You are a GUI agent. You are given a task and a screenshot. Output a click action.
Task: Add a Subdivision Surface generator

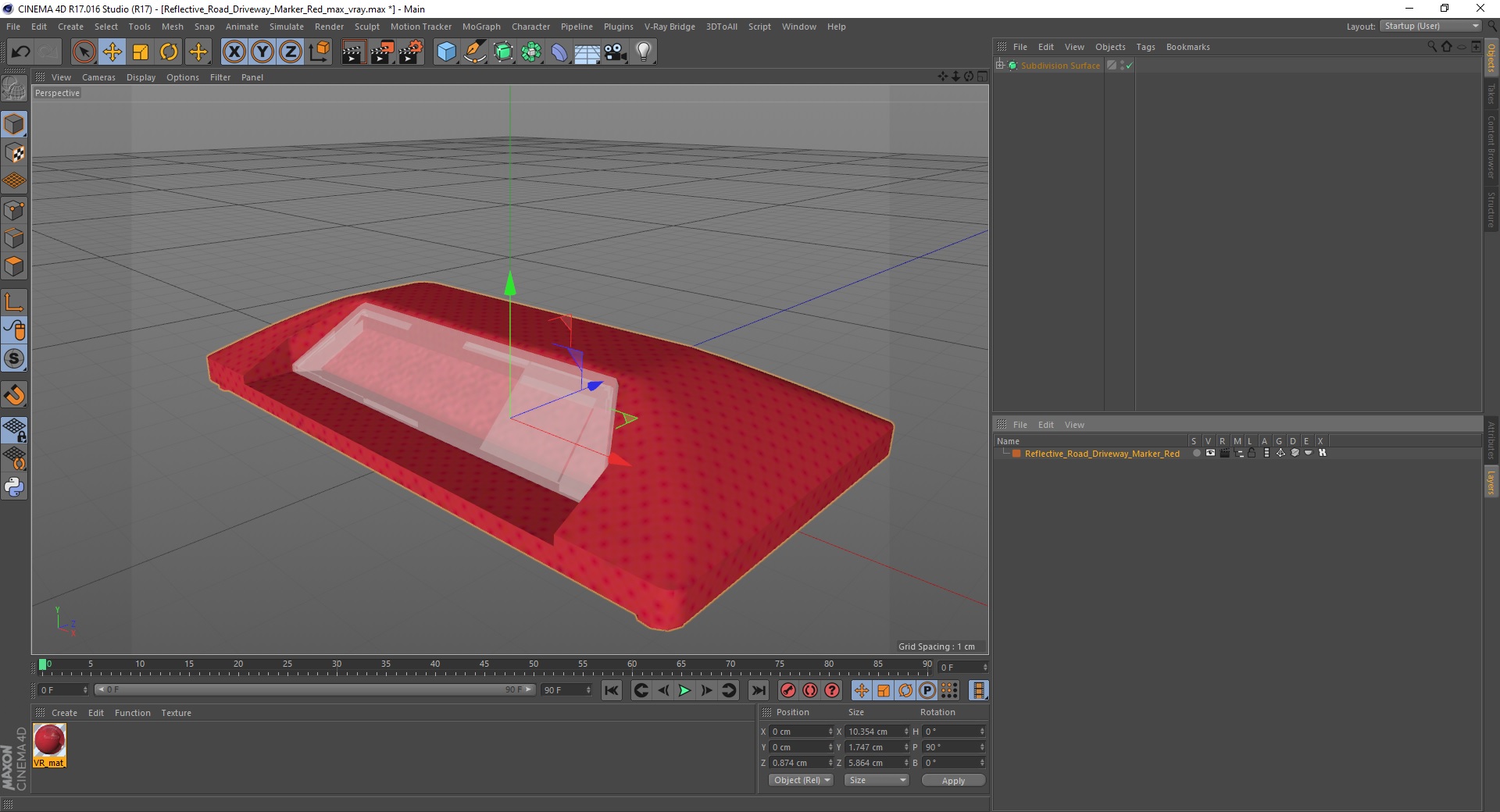point(503,52)
